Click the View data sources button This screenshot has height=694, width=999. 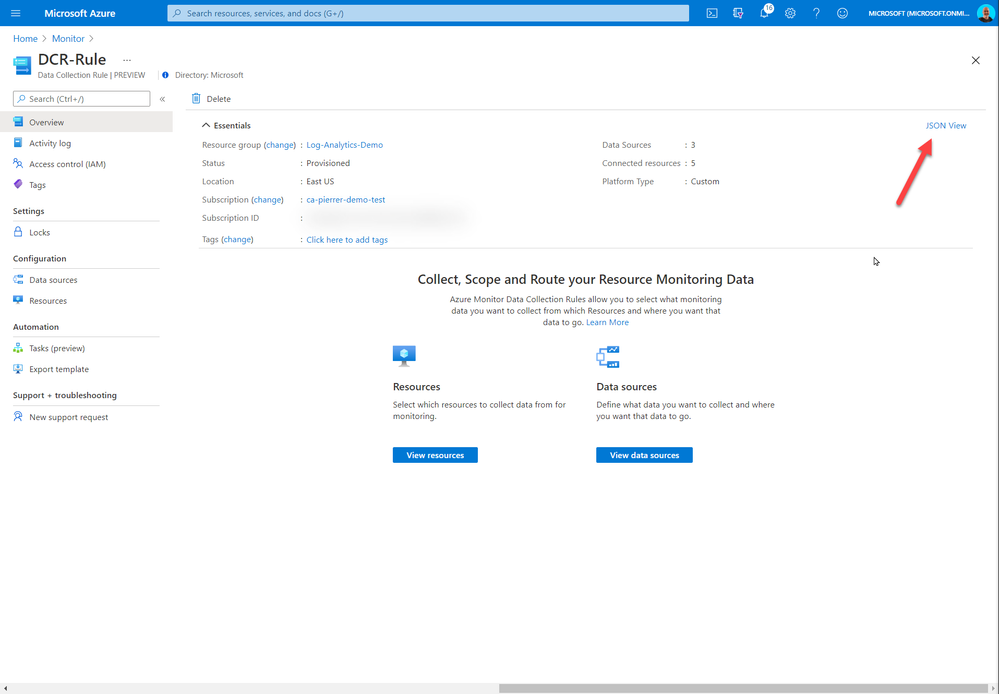point(644,455)
